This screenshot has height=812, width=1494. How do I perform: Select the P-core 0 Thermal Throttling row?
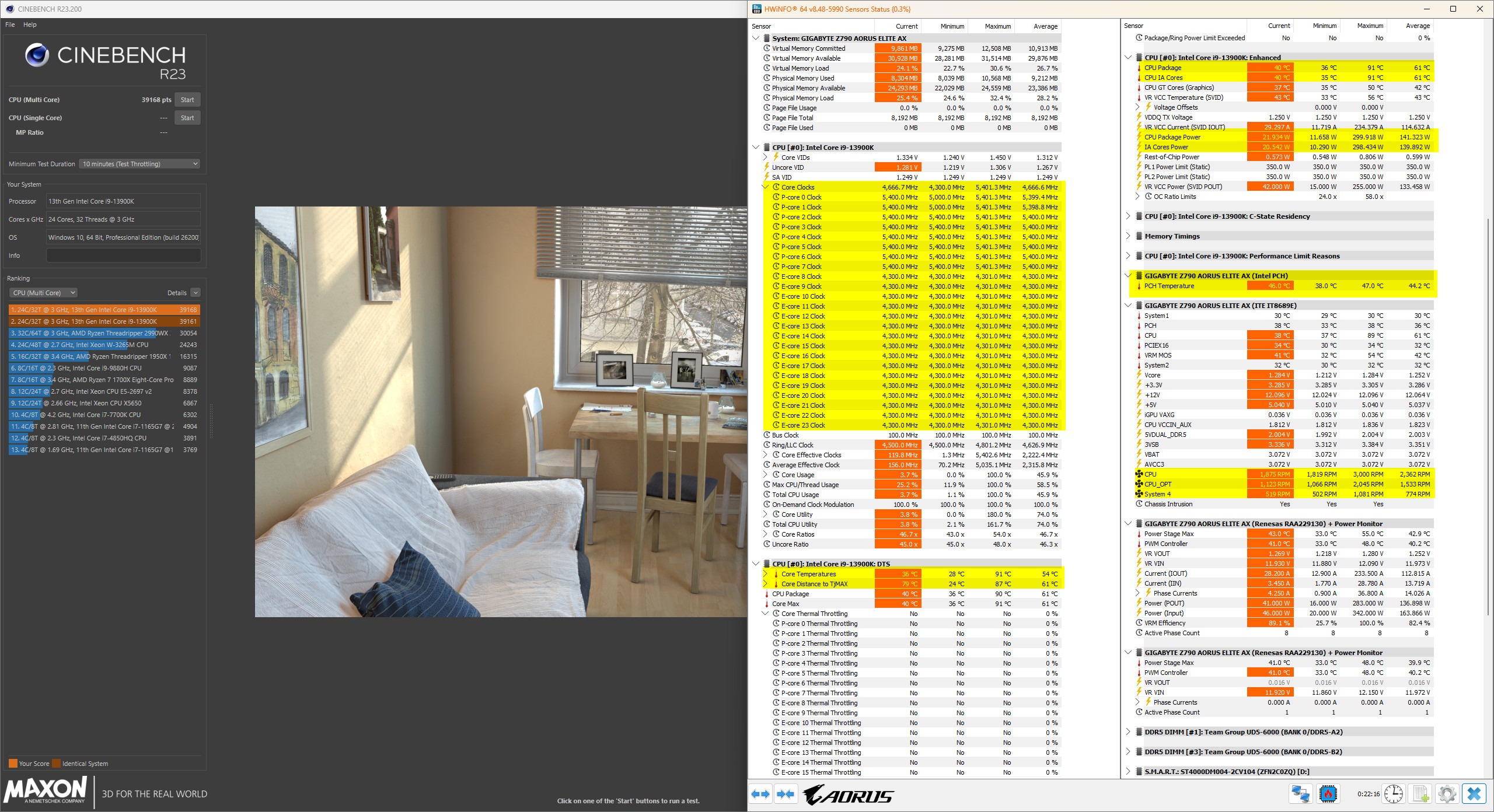[x=912, y=624]
